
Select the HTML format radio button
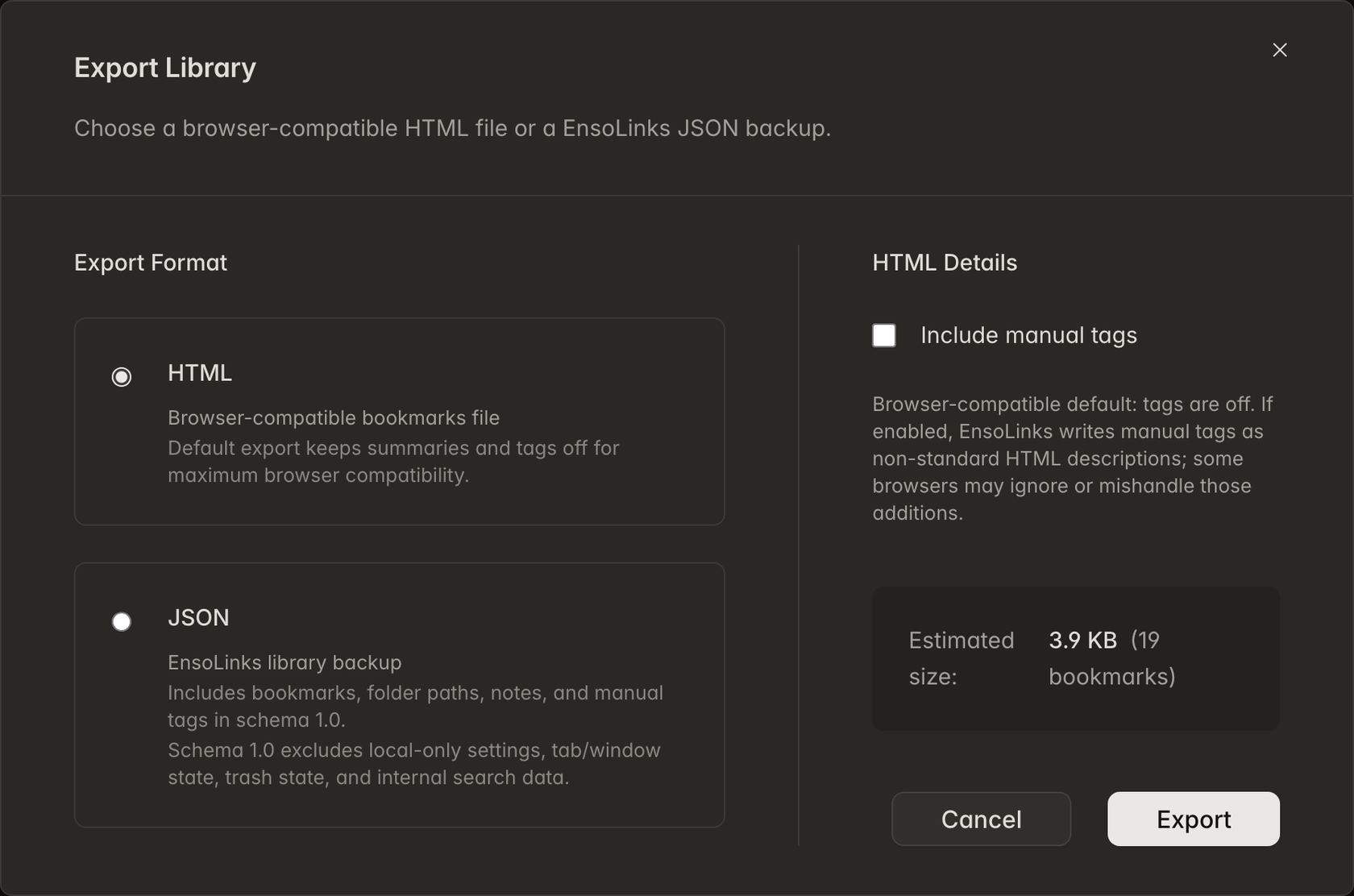click(x=122, y=376)
